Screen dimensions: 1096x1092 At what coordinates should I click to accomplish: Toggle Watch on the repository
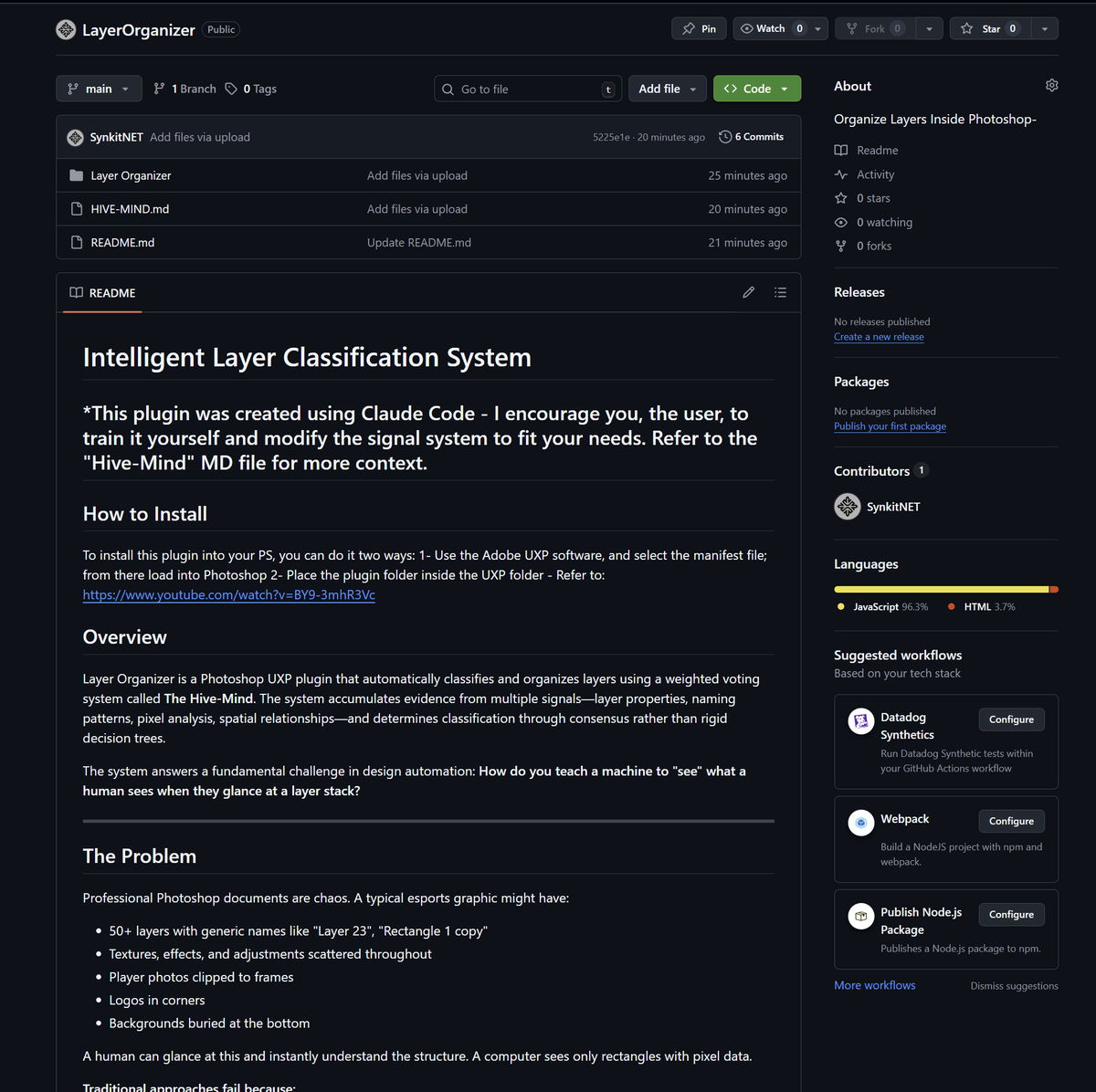tap(772, 28)
